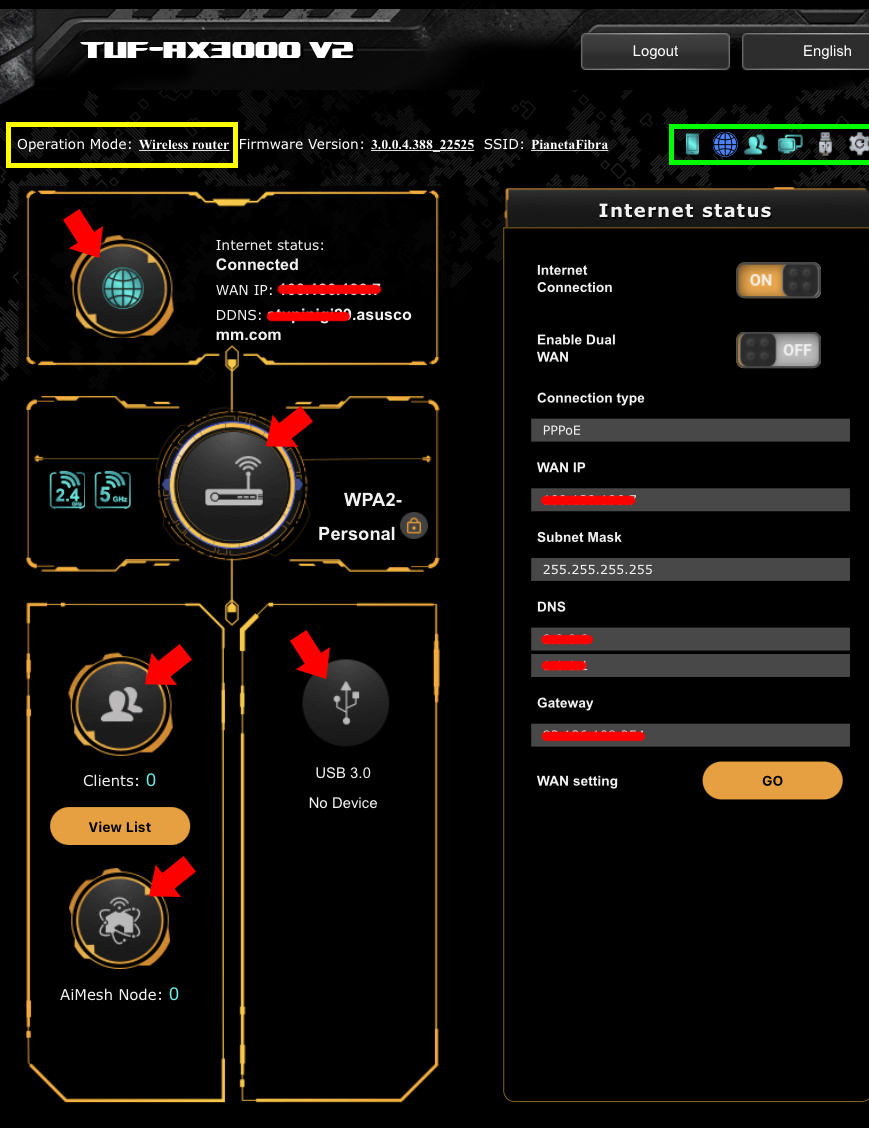Select the Internet globe icon in network map

[123, 288]
